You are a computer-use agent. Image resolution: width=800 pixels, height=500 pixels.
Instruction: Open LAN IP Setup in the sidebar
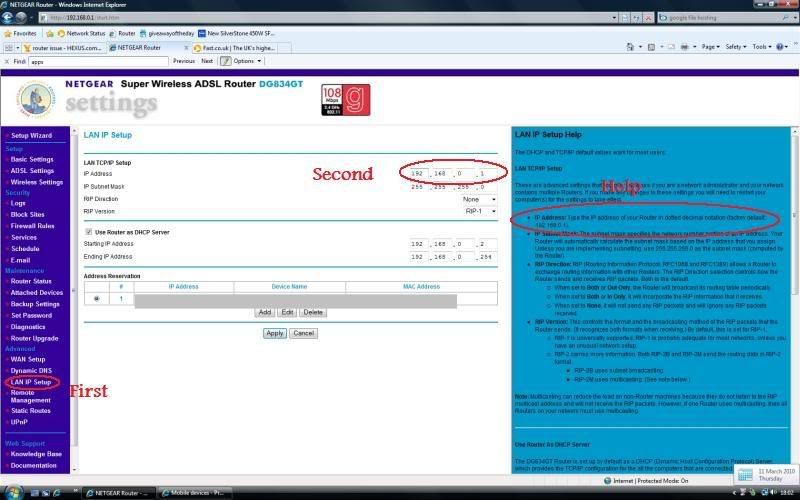coord(31,382)
